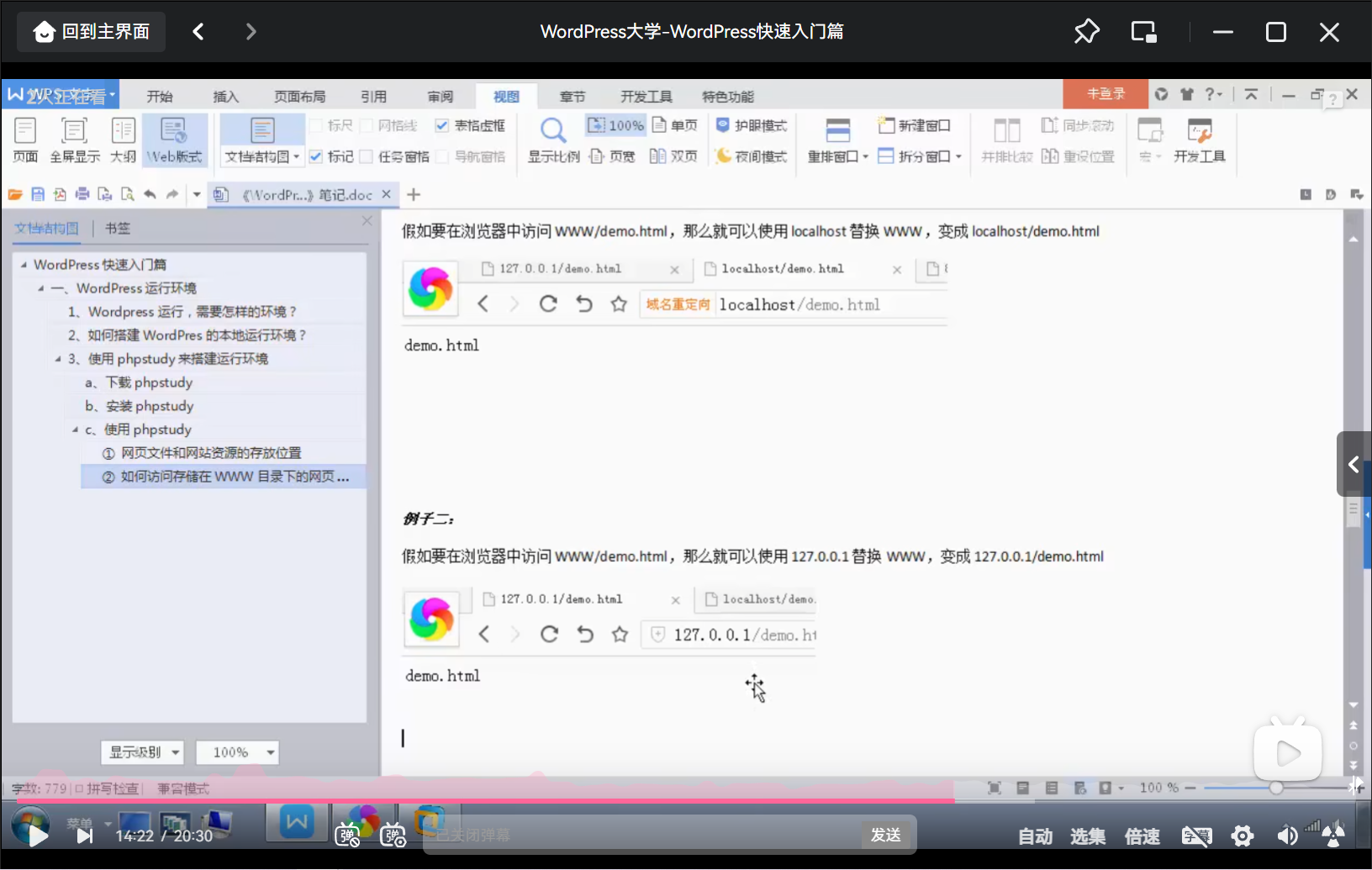Click the ribbon 开发工具 icon button

pyautogui.click(x=1200, y=140)
